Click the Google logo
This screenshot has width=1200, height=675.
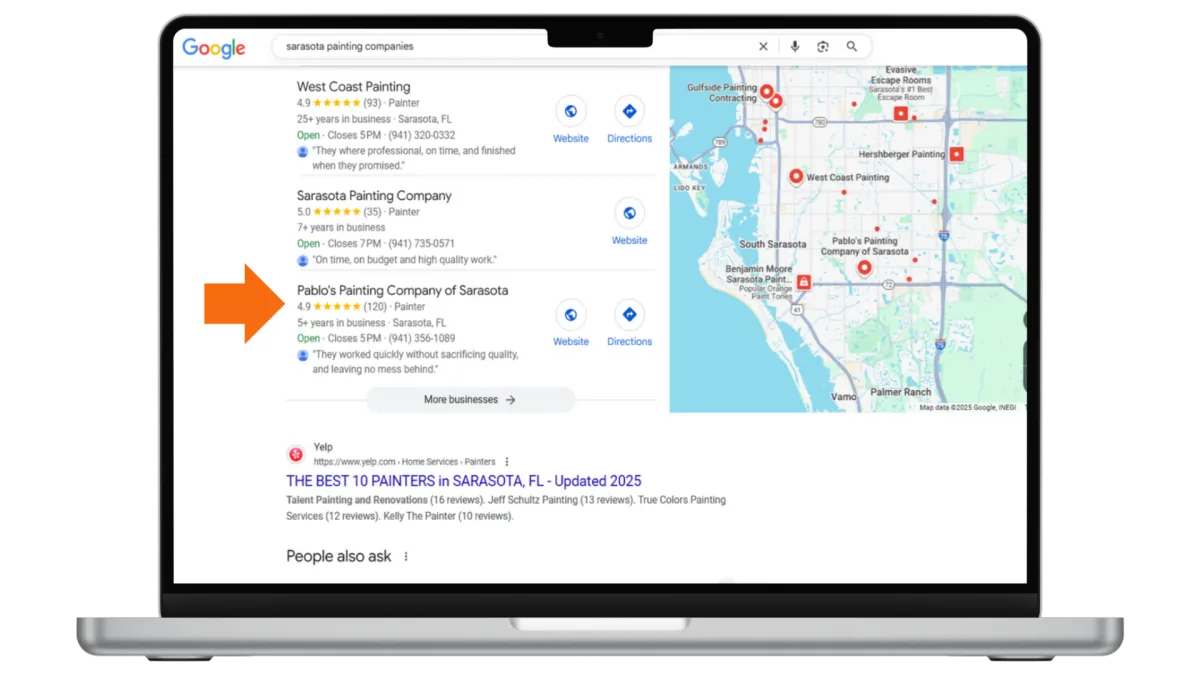click(213, 48)
